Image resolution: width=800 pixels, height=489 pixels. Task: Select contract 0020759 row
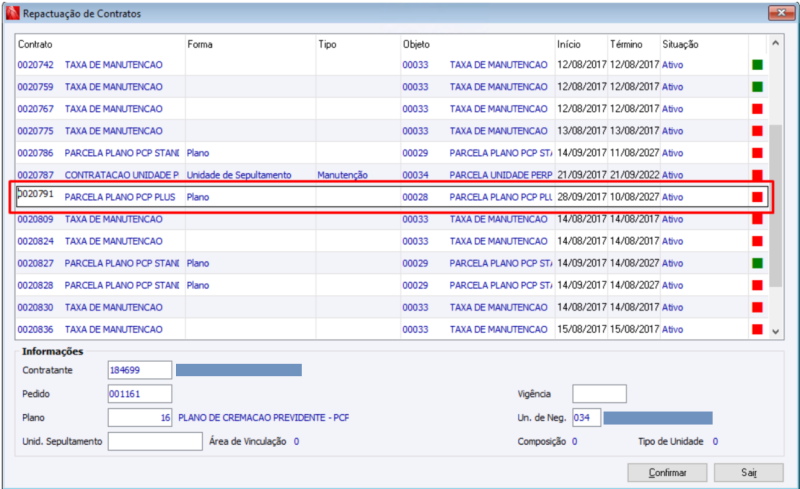click(x=392, y=87)
